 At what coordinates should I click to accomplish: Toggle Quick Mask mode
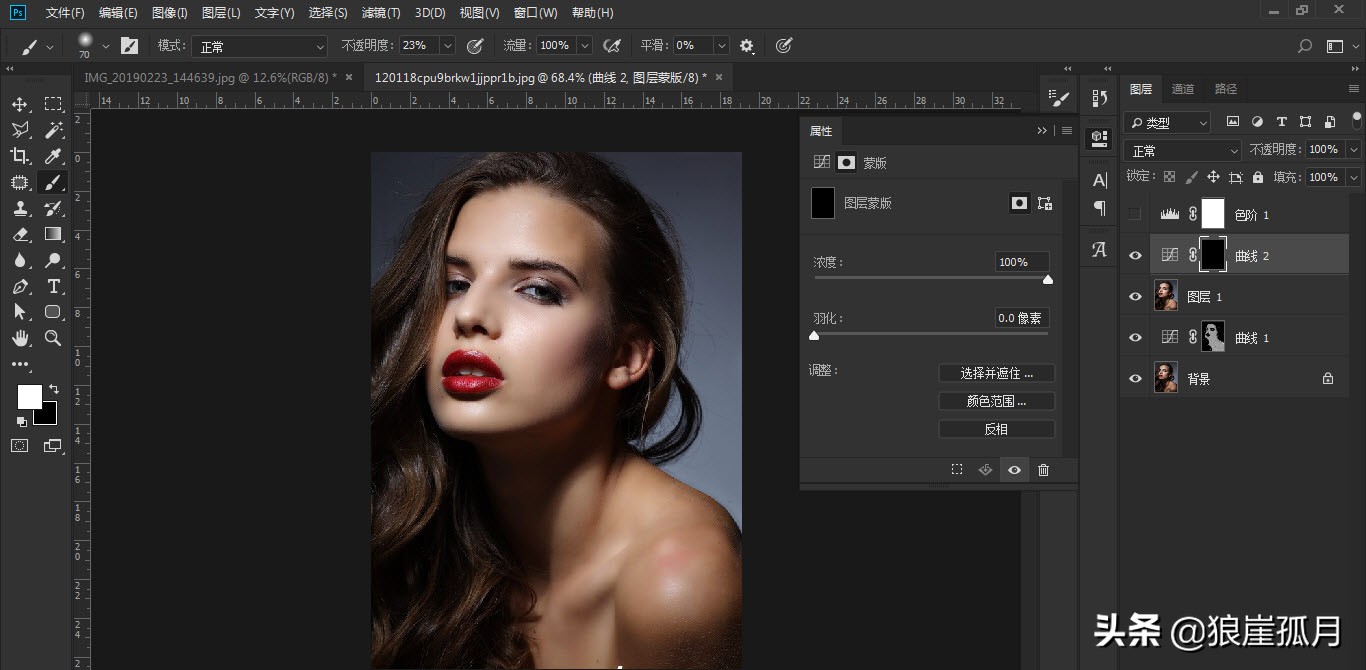coord(20,446)
